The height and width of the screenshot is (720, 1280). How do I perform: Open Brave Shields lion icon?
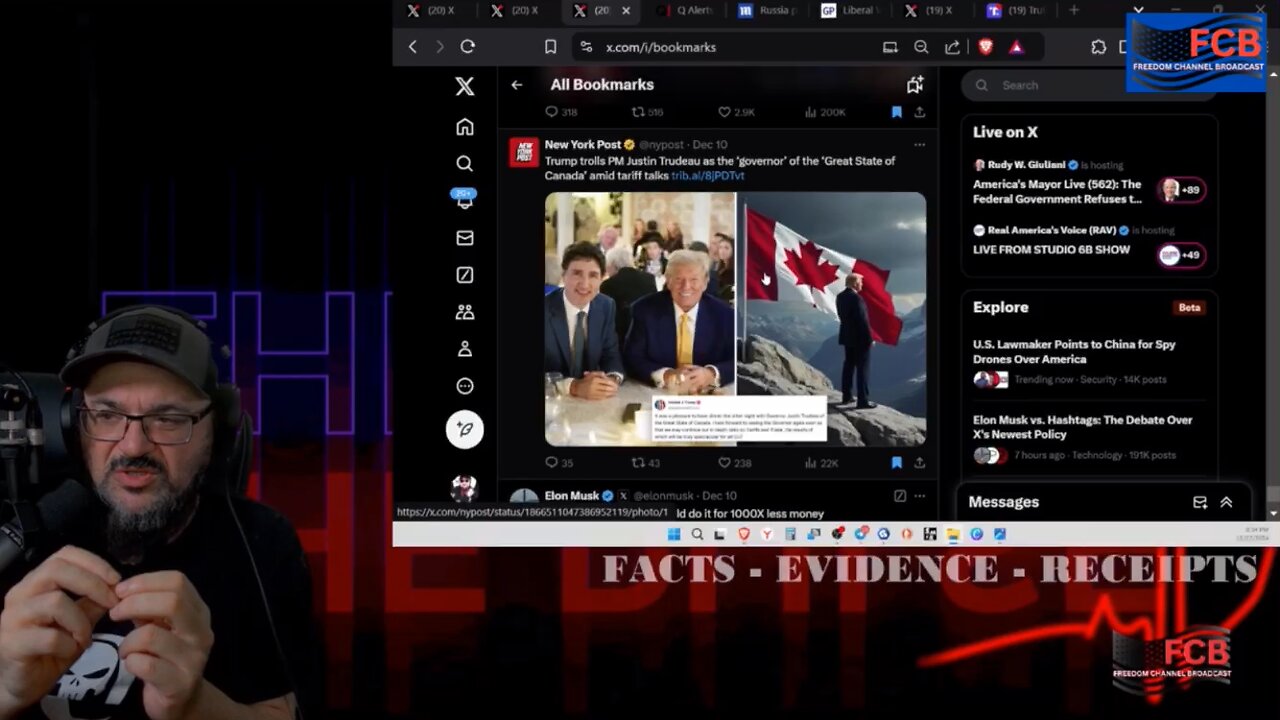pyautogui.click(x=986, y=47)
